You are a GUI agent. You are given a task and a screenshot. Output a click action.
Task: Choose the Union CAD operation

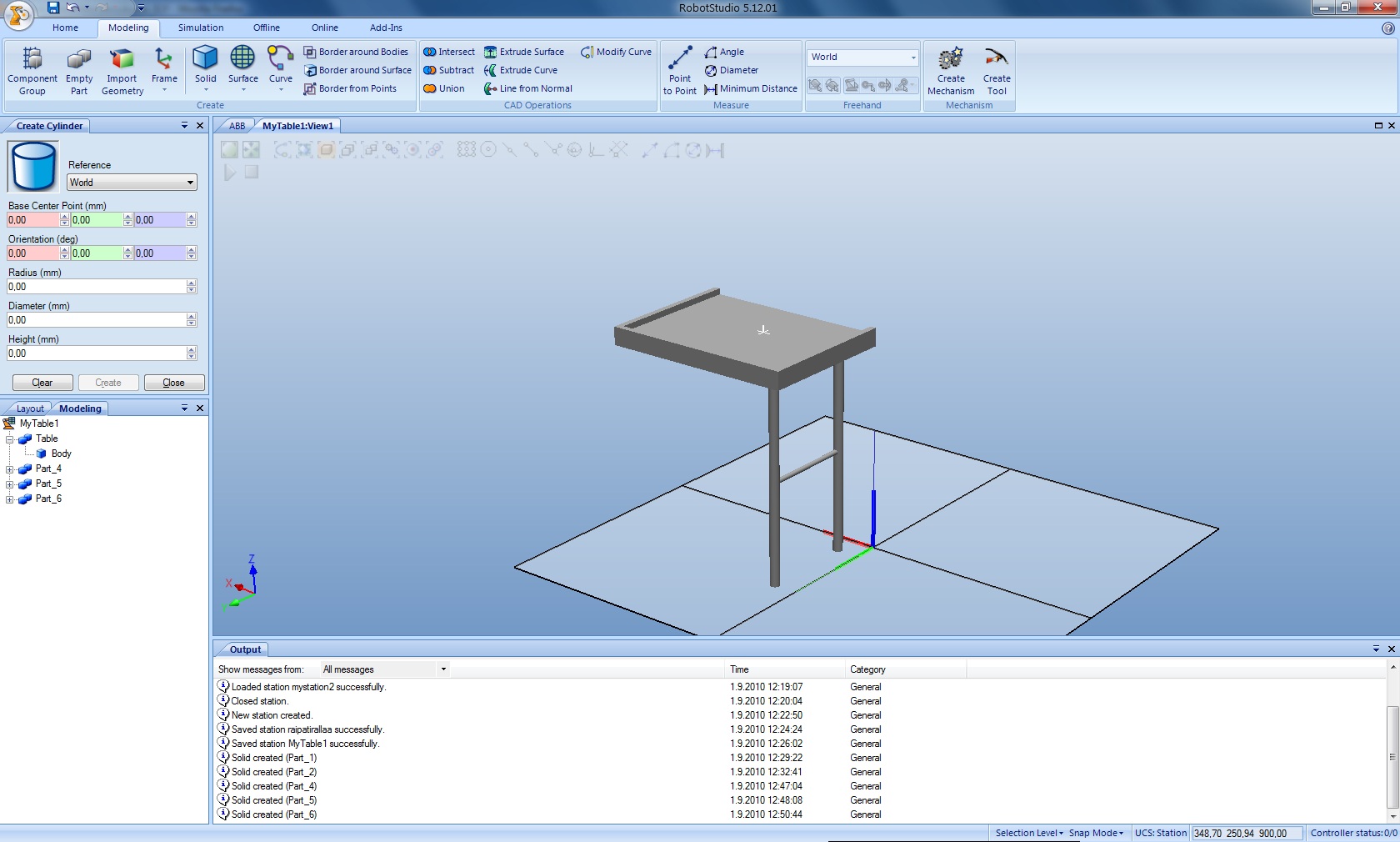click(444, 88)
